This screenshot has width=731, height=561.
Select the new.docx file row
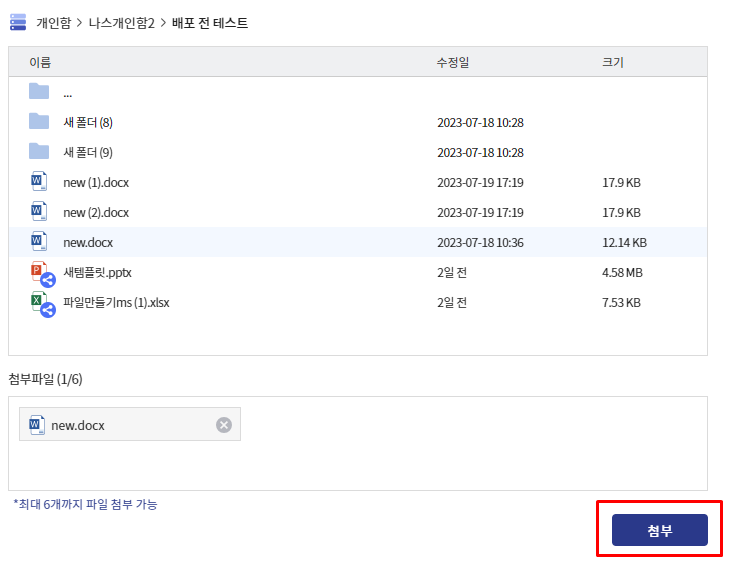coord(88,242)
